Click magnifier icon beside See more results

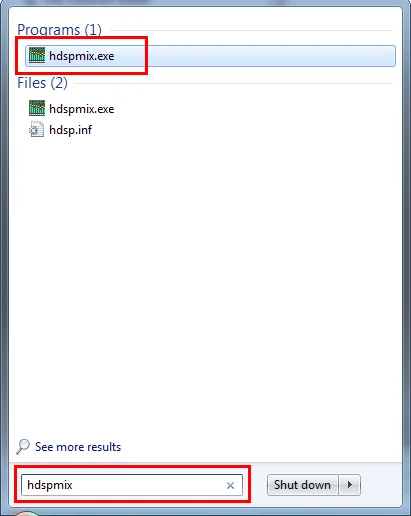coord(23,447)
